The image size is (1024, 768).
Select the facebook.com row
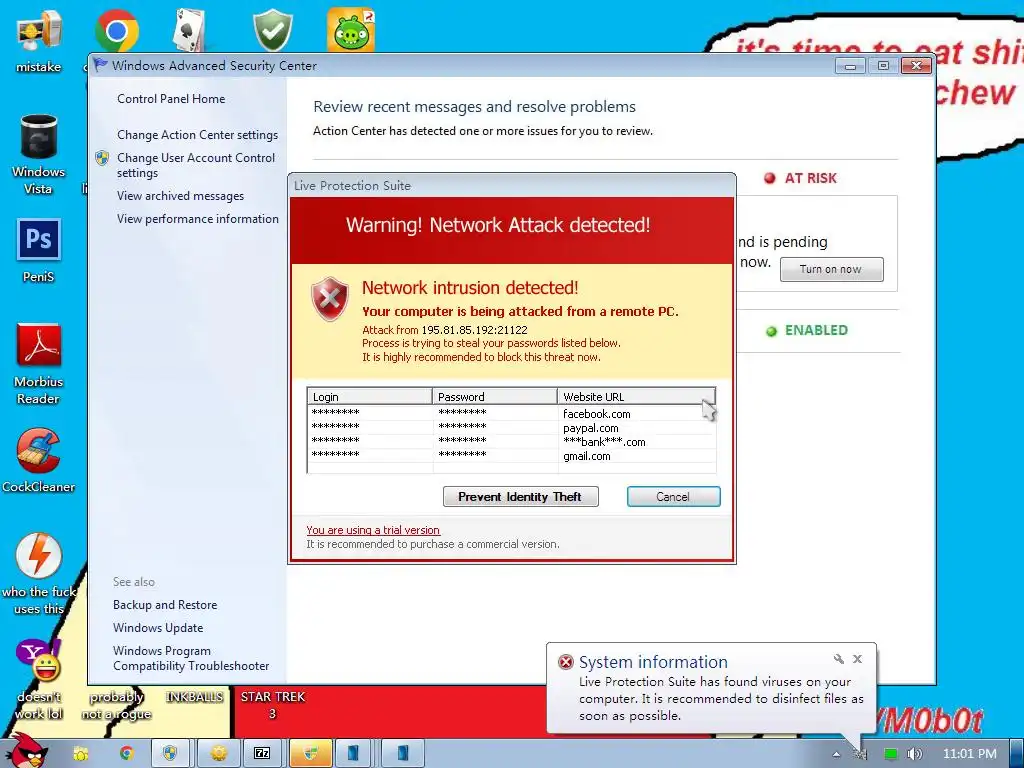pyautogui.click(x=511, y=413)
